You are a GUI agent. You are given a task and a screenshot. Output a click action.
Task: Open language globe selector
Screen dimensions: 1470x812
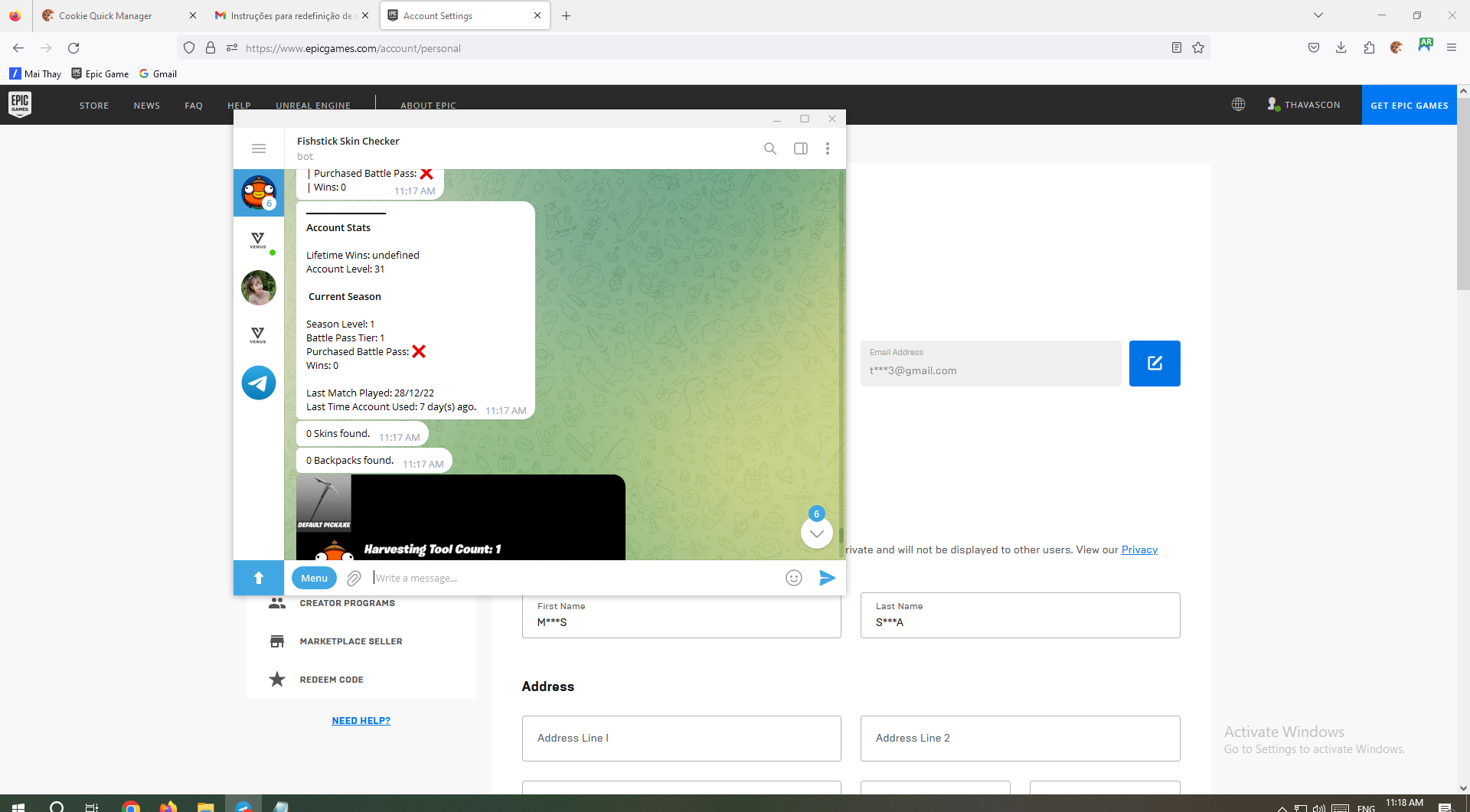pos(1238,104)
